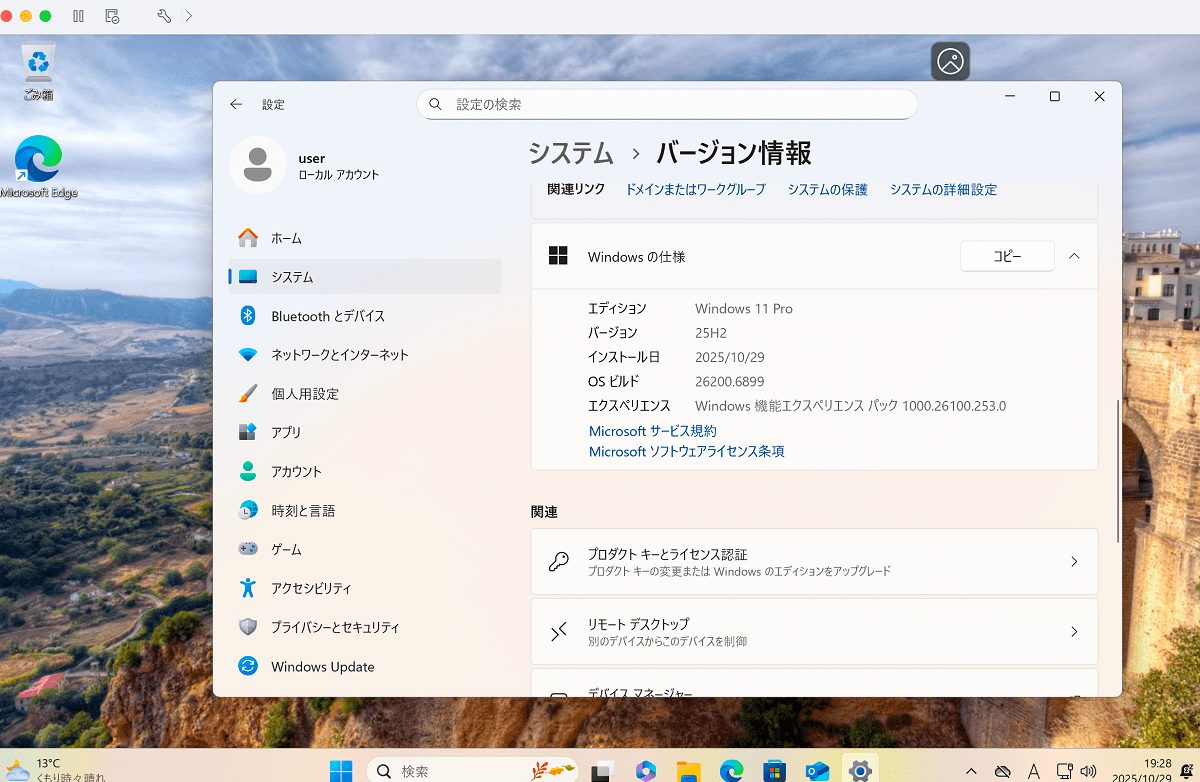Image resolution: width=1200 pixels, height=782 pixels.
Task: Click the Settings gear on taskbar
Action: tap(860, 771)
